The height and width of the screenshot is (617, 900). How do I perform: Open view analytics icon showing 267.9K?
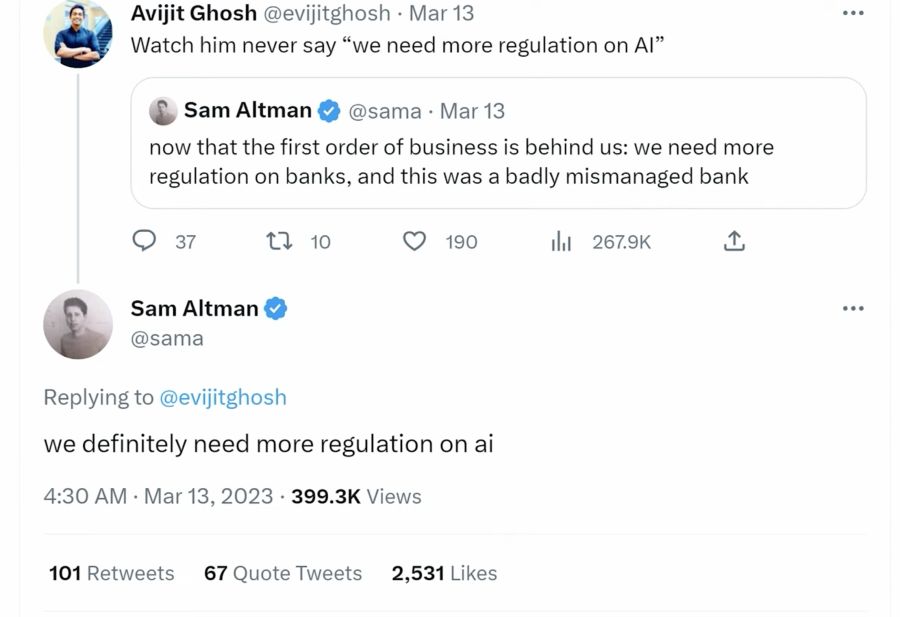click(561, 241)
